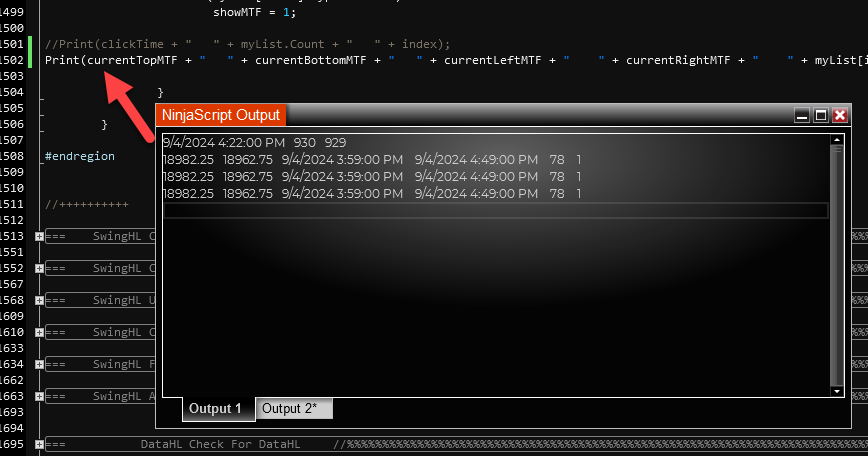Click the empty highlighted output row
The image size is (868, 456).
[x=495, y=211]
